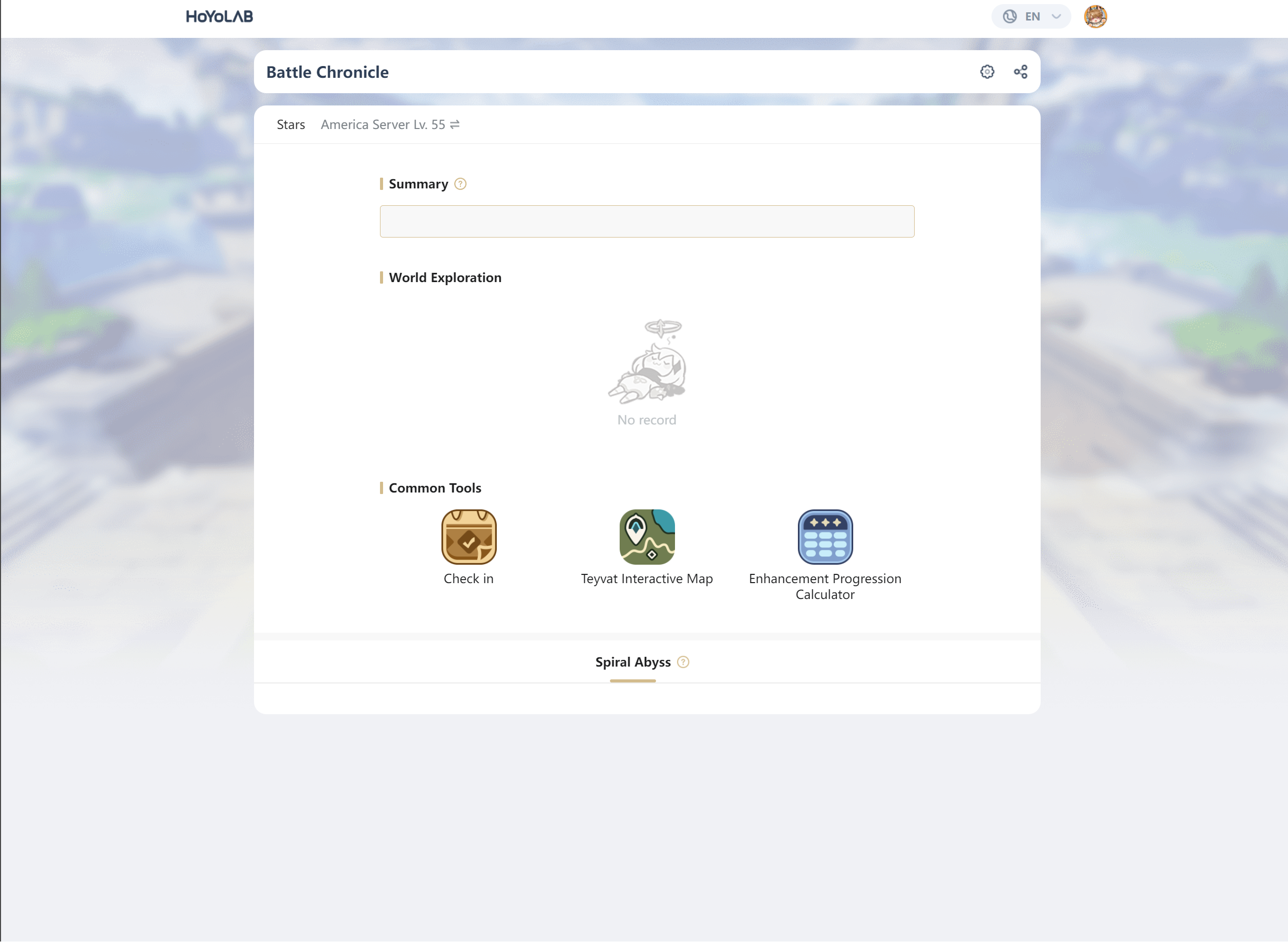Open Teyvat Interactive Map icon
The image size is (1288, 942).
(x=647, y=537)
